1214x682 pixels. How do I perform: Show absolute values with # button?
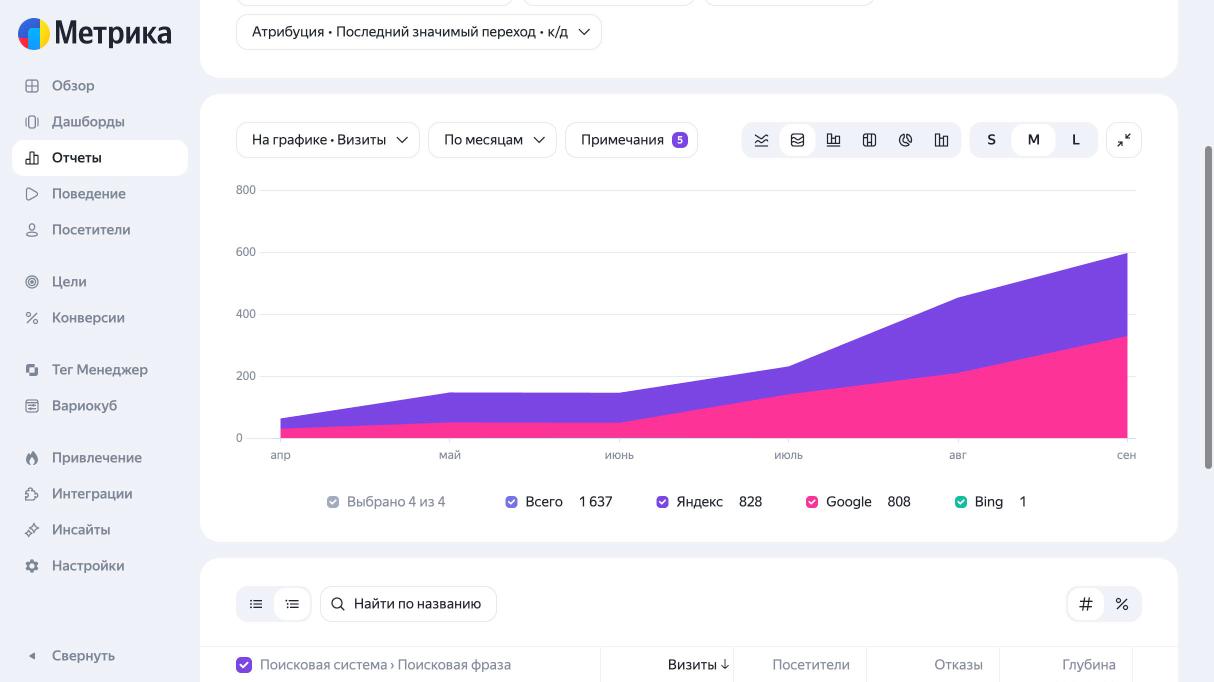[1086, 604]
